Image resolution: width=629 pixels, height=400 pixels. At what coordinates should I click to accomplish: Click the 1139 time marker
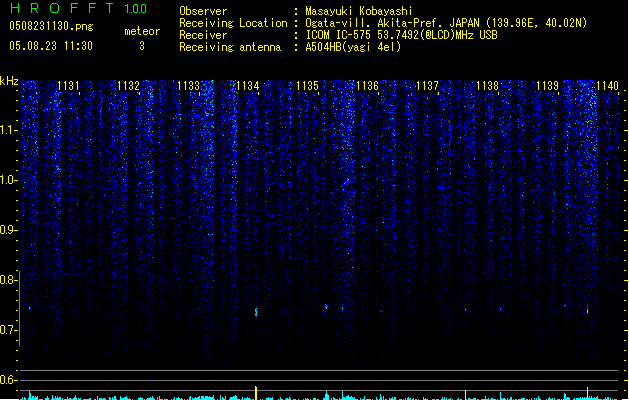pyautogui.click(x=548, y=86)
